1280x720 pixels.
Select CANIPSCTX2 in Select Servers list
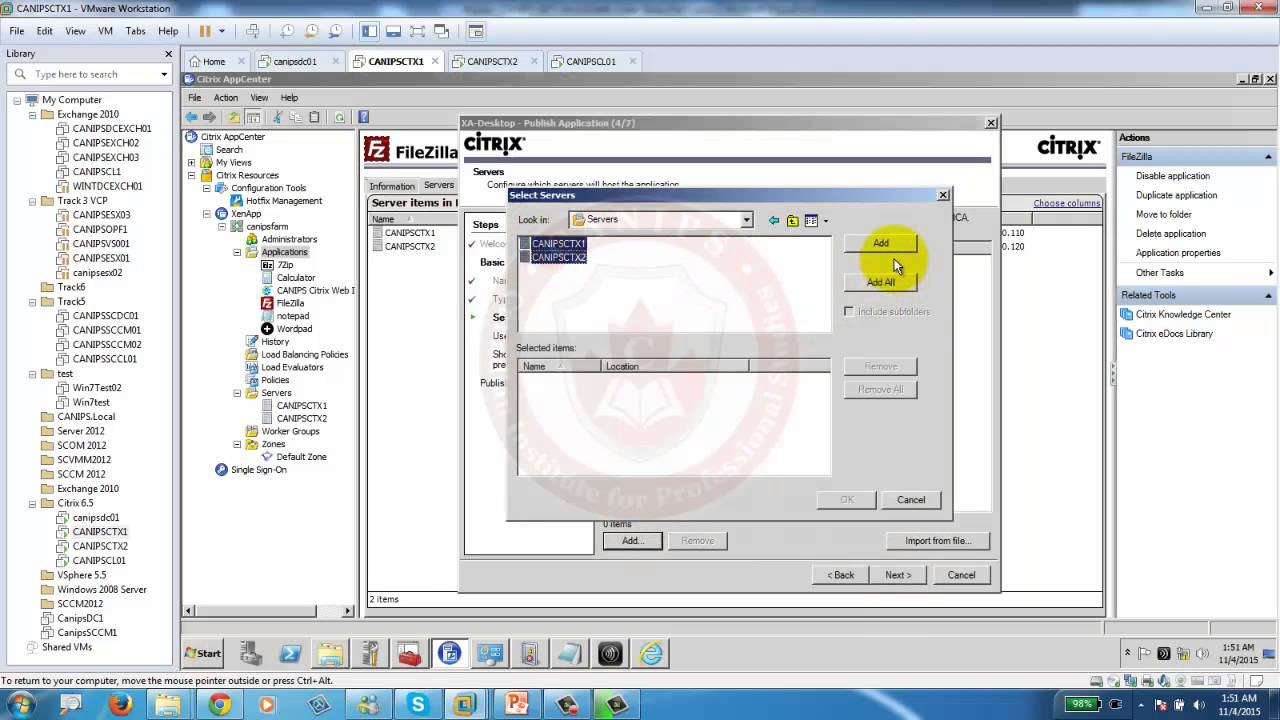(552, 257)
